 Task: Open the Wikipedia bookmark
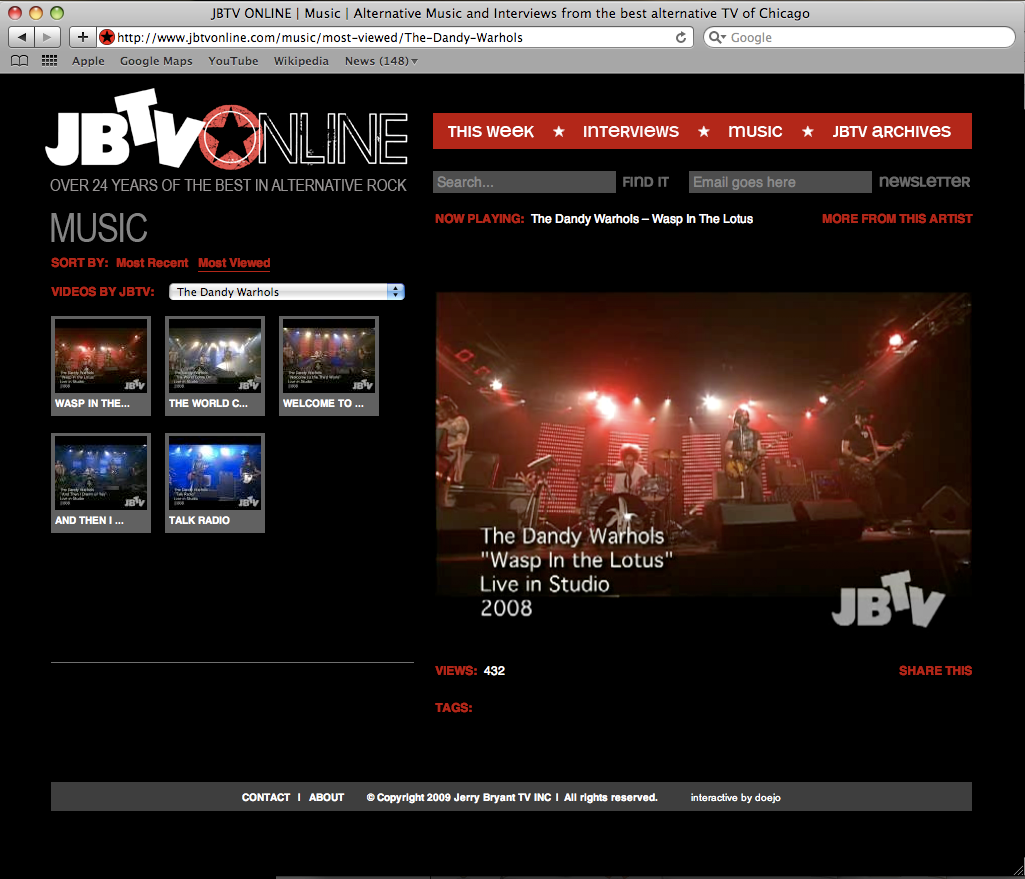point(301,61)
